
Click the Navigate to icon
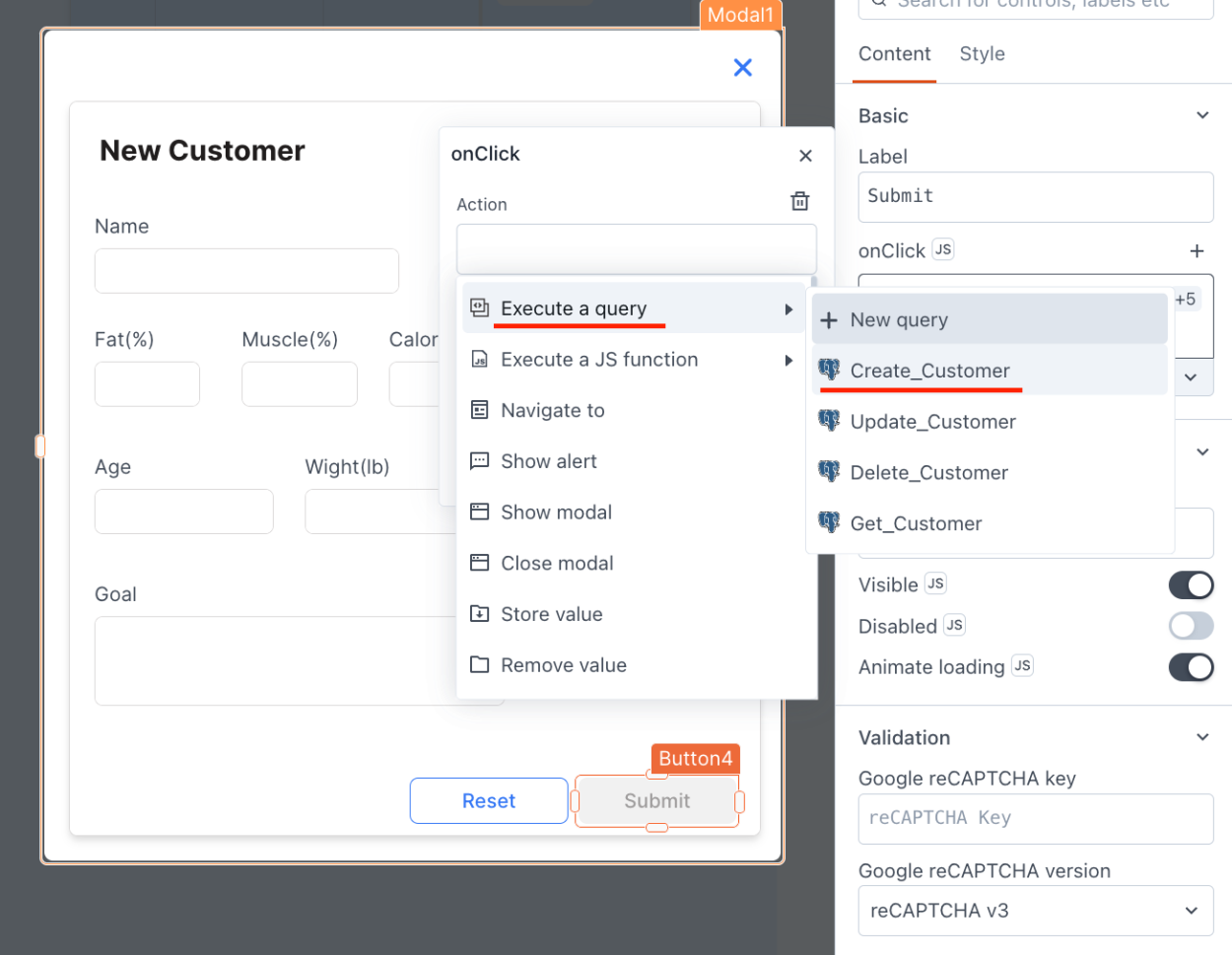coord(479,410)
